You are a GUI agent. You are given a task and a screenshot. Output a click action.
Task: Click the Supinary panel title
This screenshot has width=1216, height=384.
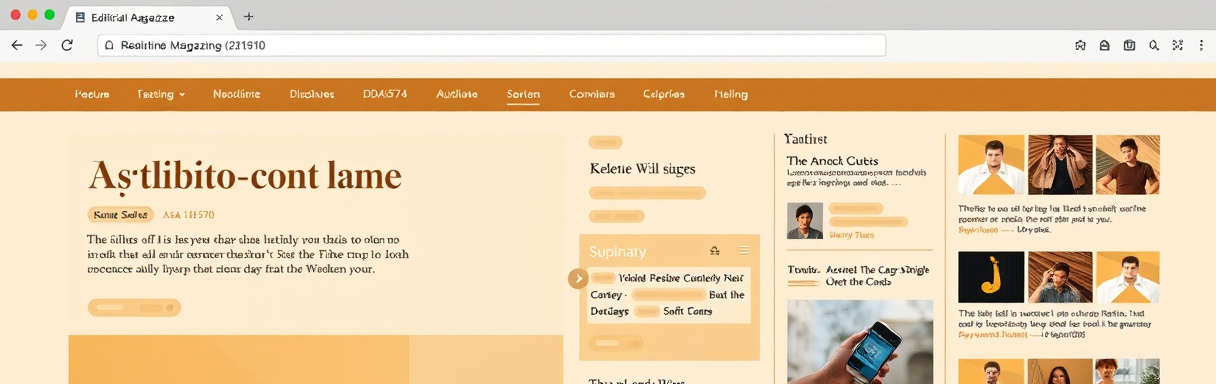click(x=617, y=252)
